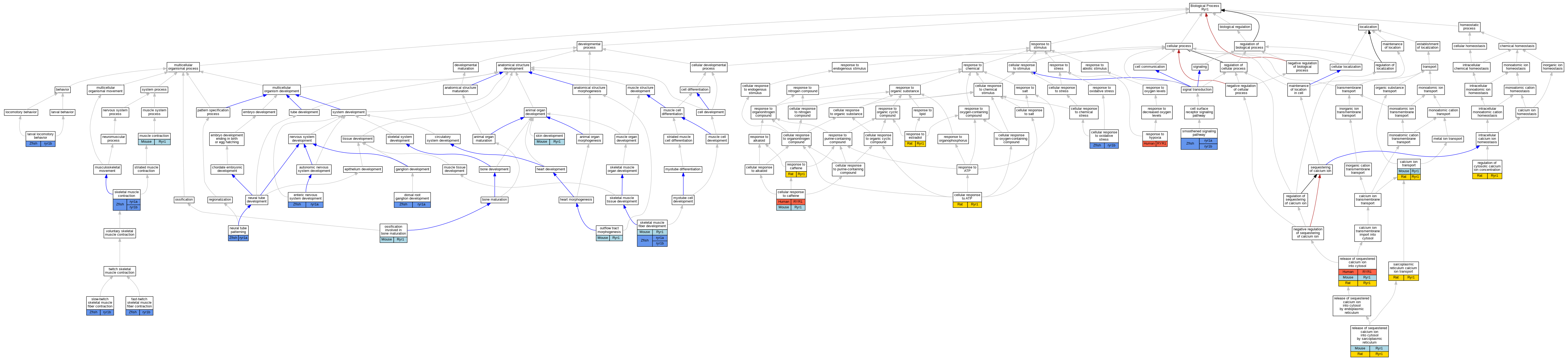Image resolution: width=1568 pixels, height=360 pixels.
Task: Select the 'cellular response to caffeine' node
Action: click(x=791, y=200)
